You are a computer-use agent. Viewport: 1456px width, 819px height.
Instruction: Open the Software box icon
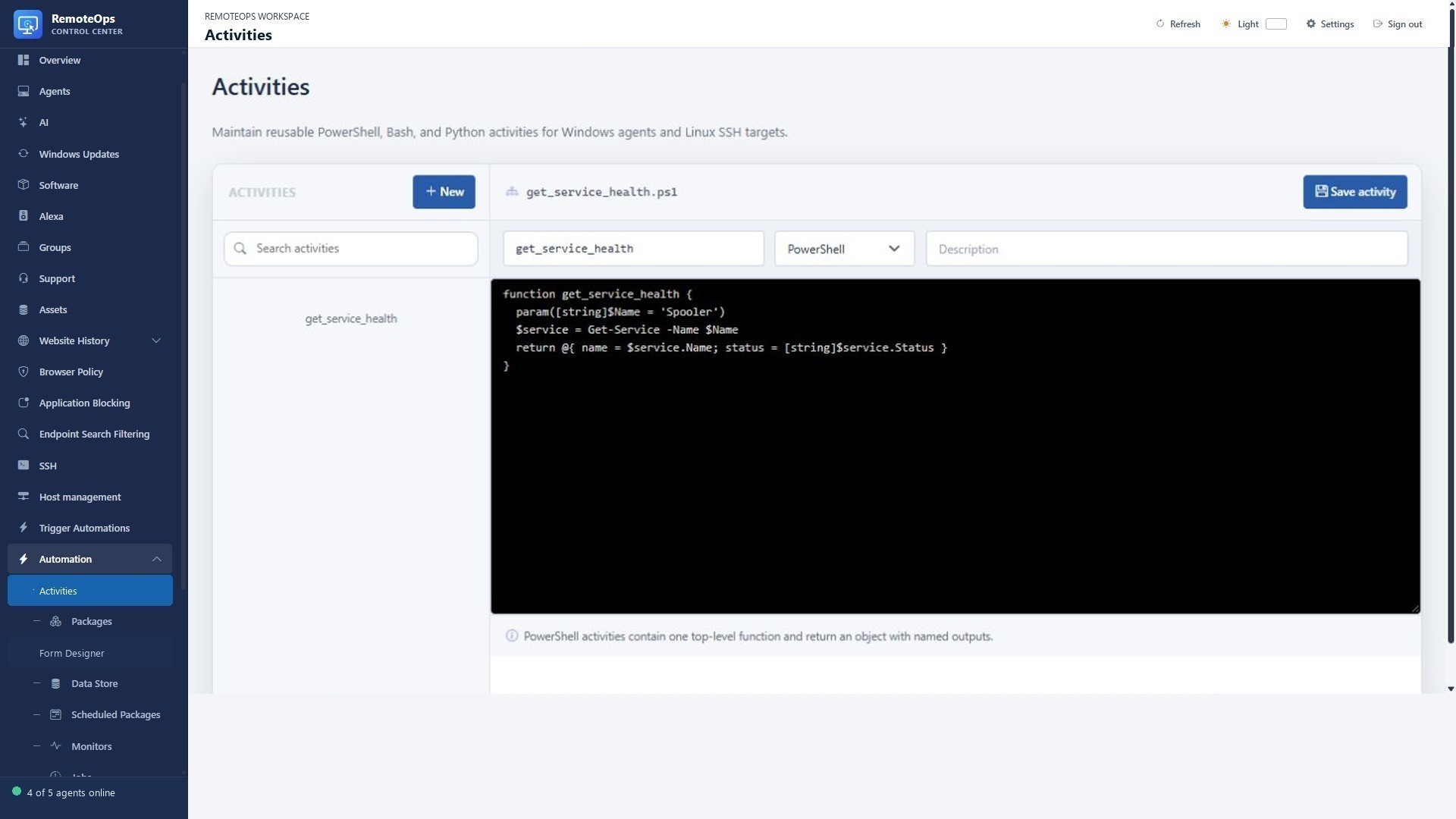click(24, 185)
